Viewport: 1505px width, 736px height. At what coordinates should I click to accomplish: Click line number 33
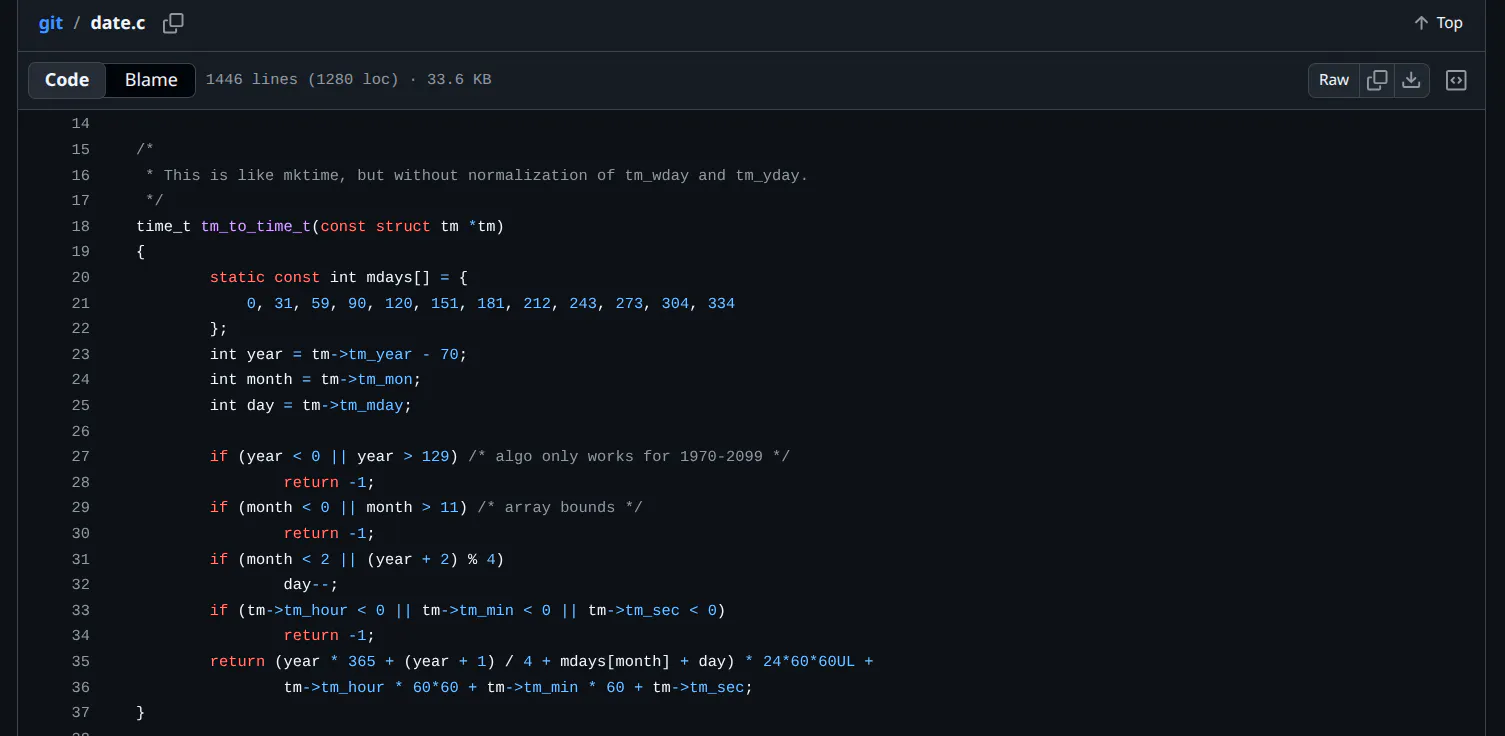pos(80,611)
